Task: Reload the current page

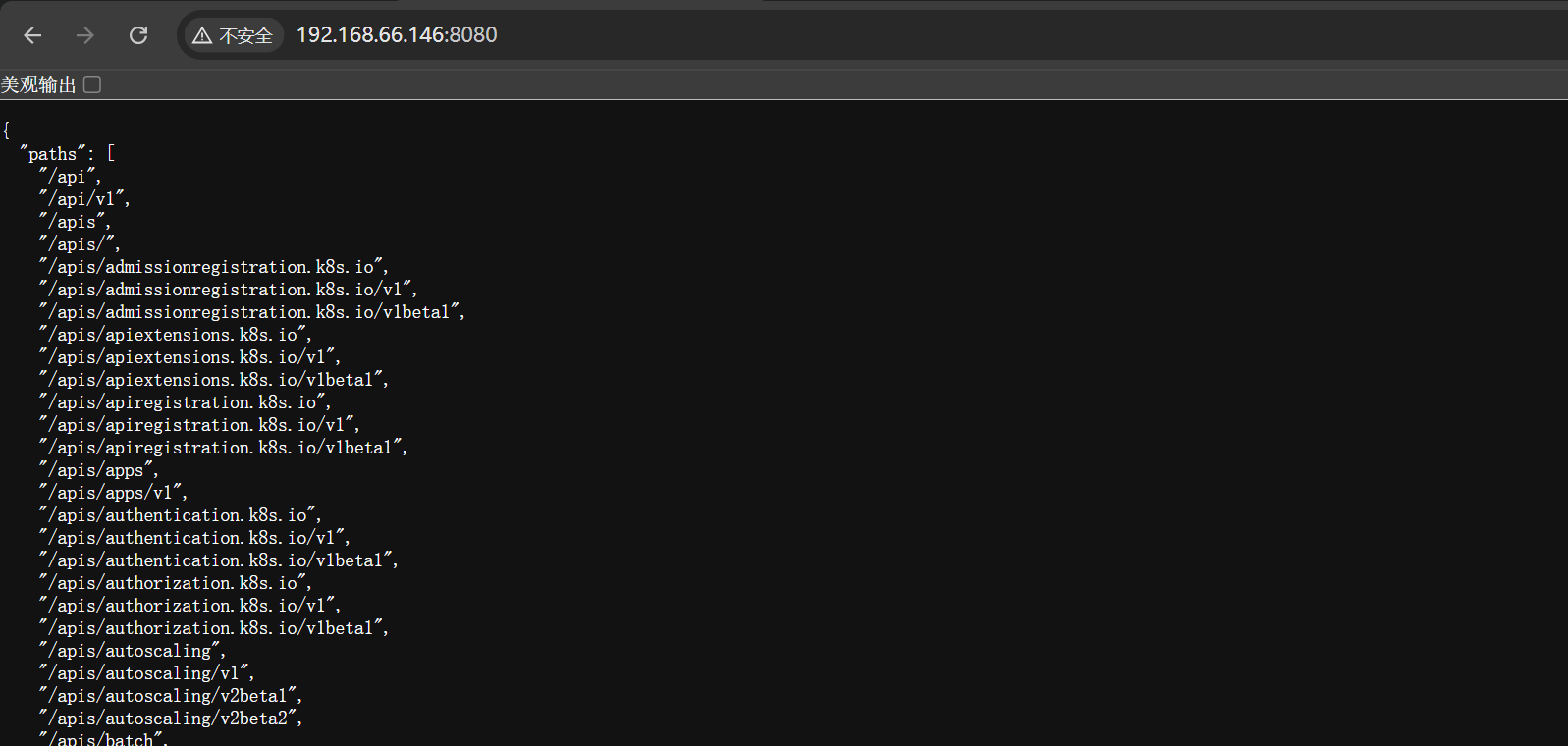Action: point(138,35)
